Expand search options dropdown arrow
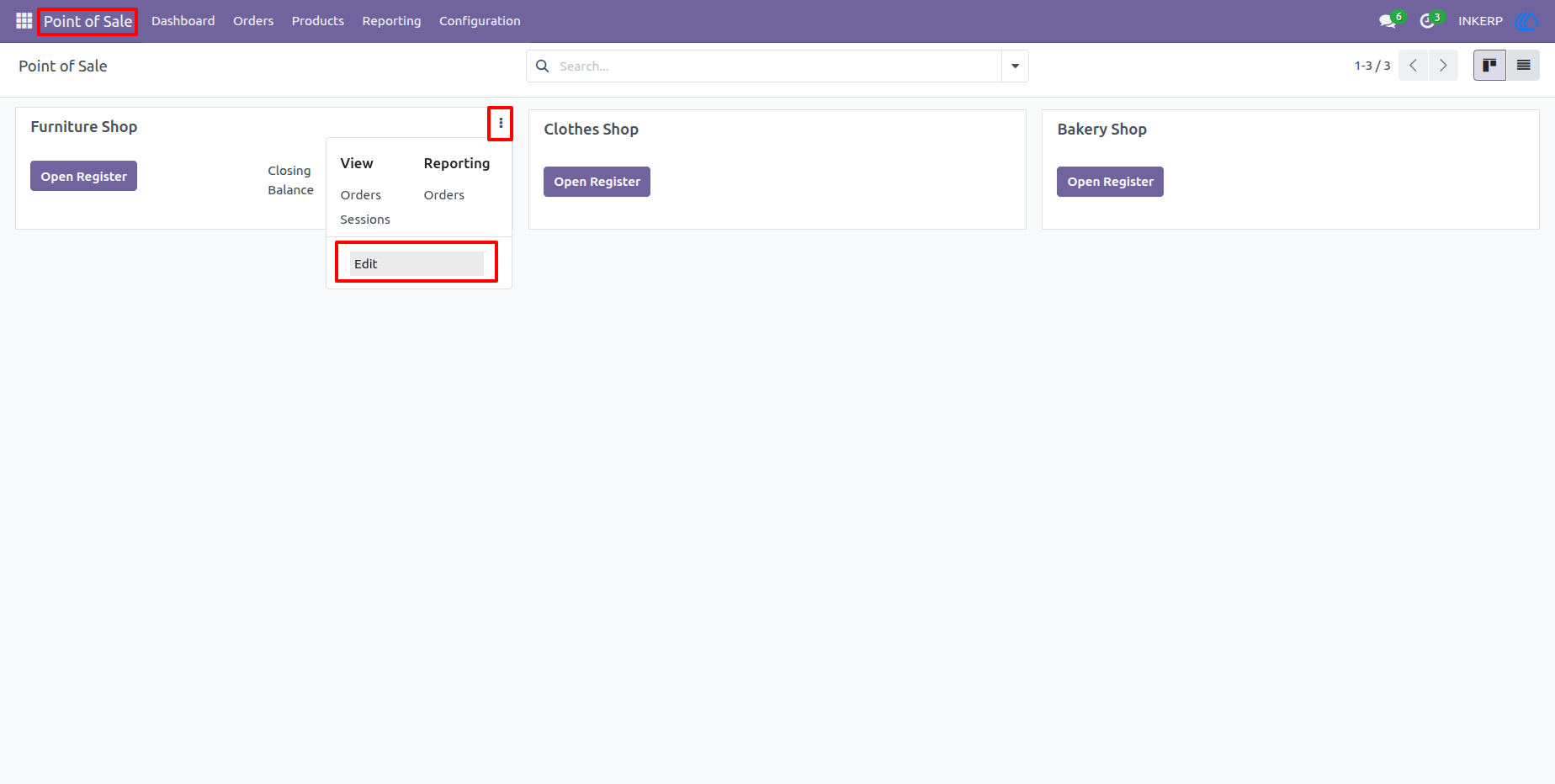Viewport: 1555px width, 784px height. (1015, 66)
